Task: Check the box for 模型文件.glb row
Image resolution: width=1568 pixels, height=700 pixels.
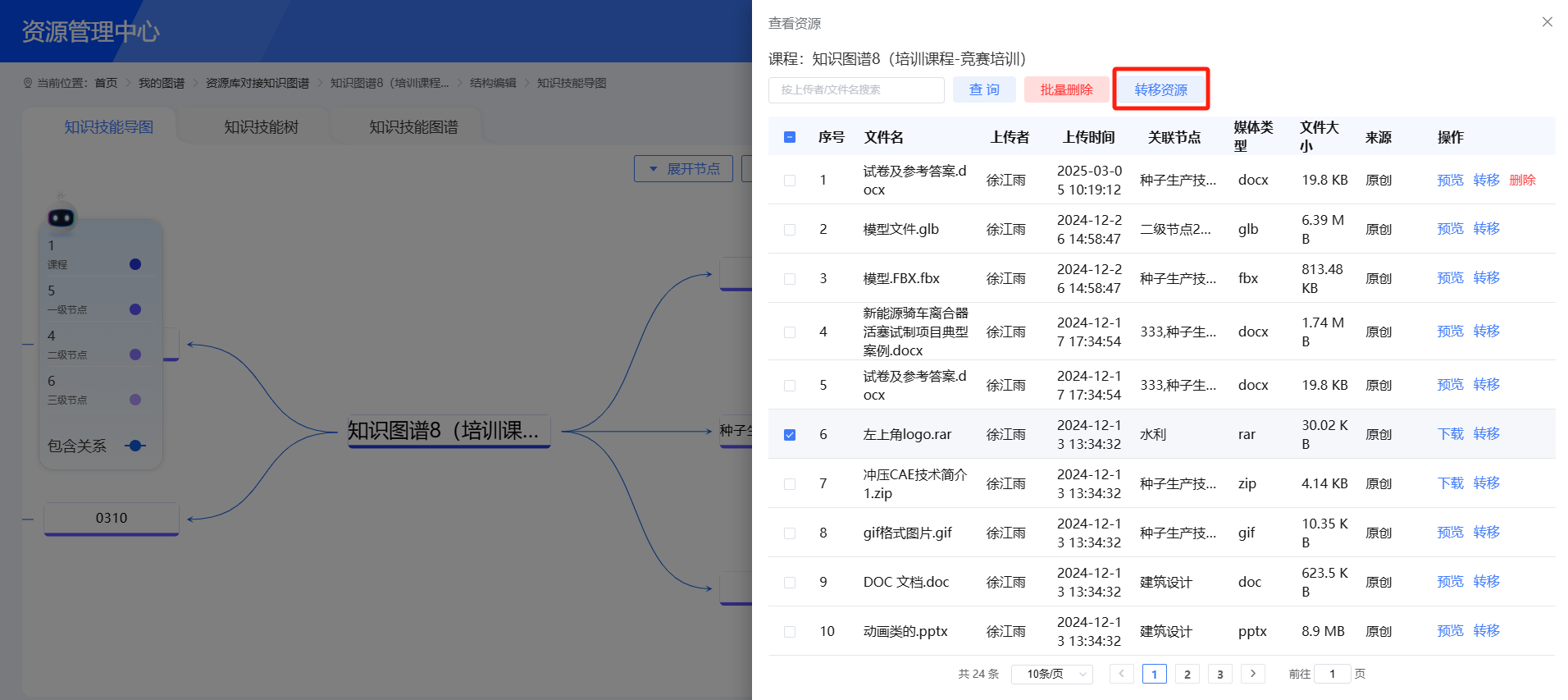Action: (x=790, y=230)
